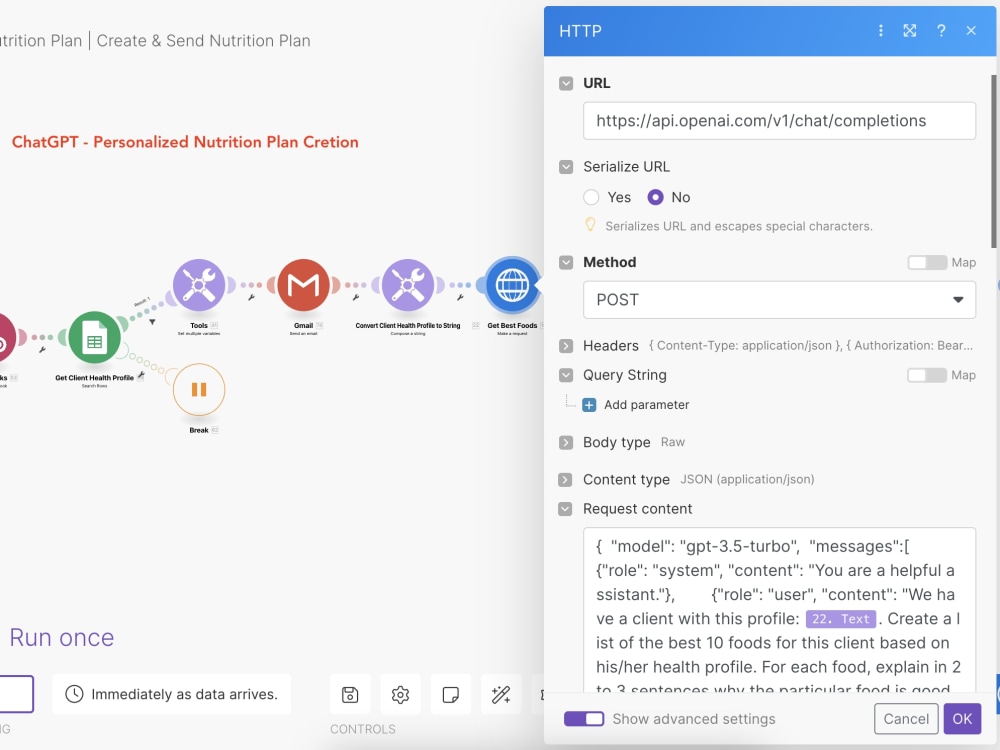The image size is (1000, 750).
Task: Toggle Show advanced settings switch
Action: (x=584, y=719)
